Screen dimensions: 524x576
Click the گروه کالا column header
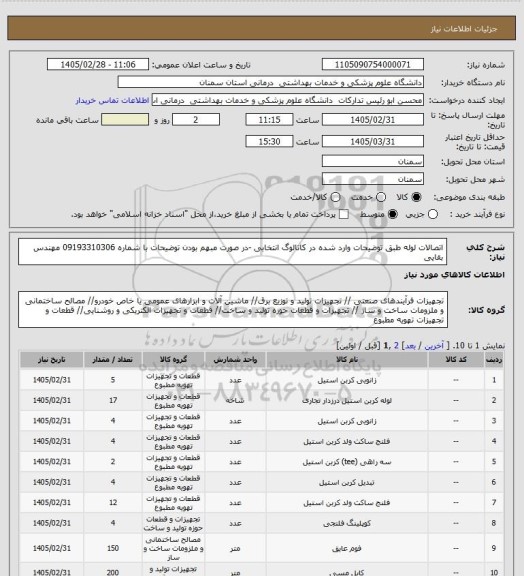(x=173, y=360)
